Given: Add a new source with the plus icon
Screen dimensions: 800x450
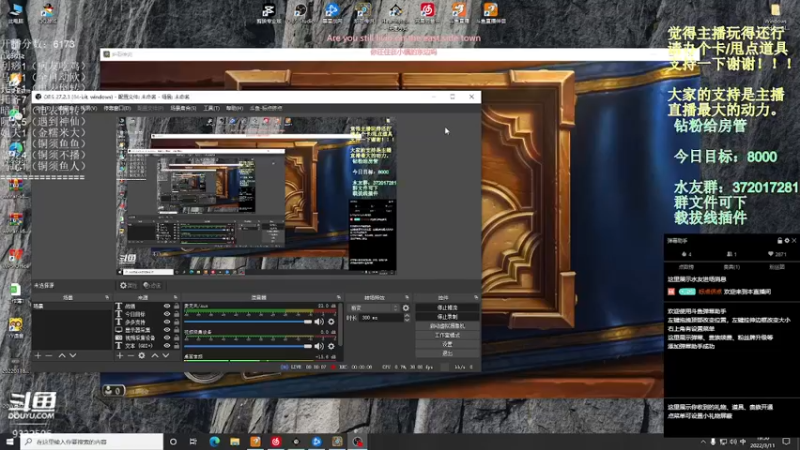Looking at the screenshot, I should 120,355.
